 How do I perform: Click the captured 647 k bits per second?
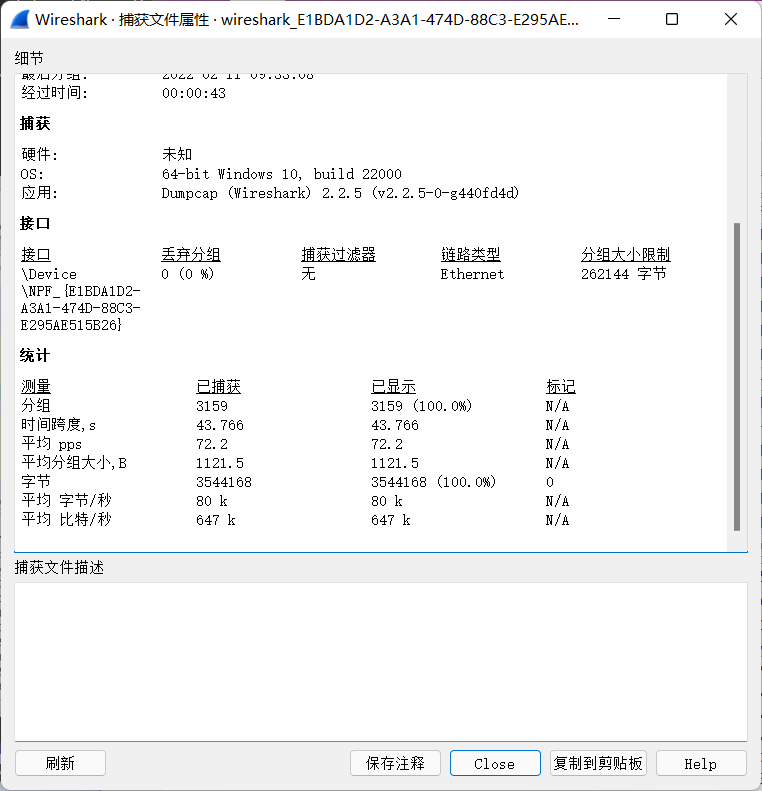216,520
